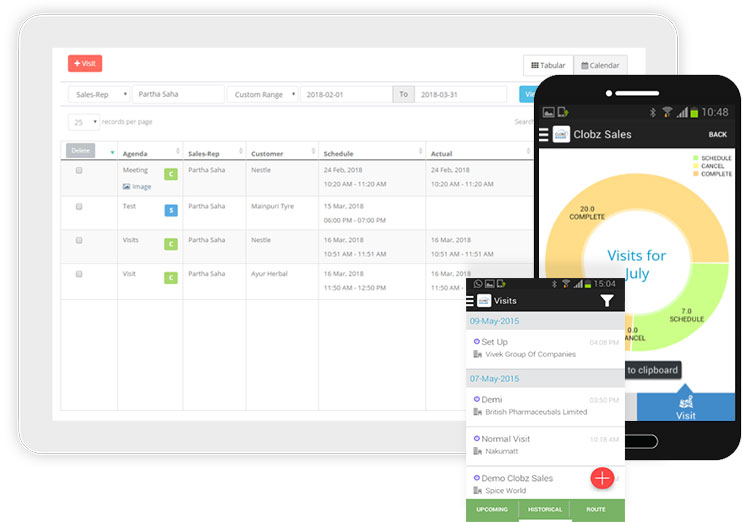Click WhatsApp icon in Visits status bar
The height and width of the screenshot is (522, 742).
click(478, 284)
